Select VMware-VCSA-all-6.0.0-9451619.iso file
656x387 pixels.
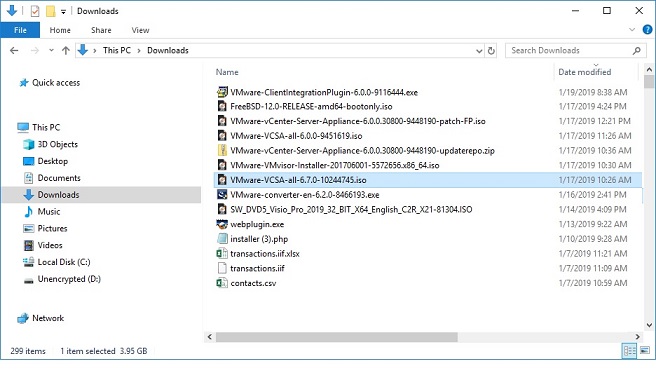[296, 136]
